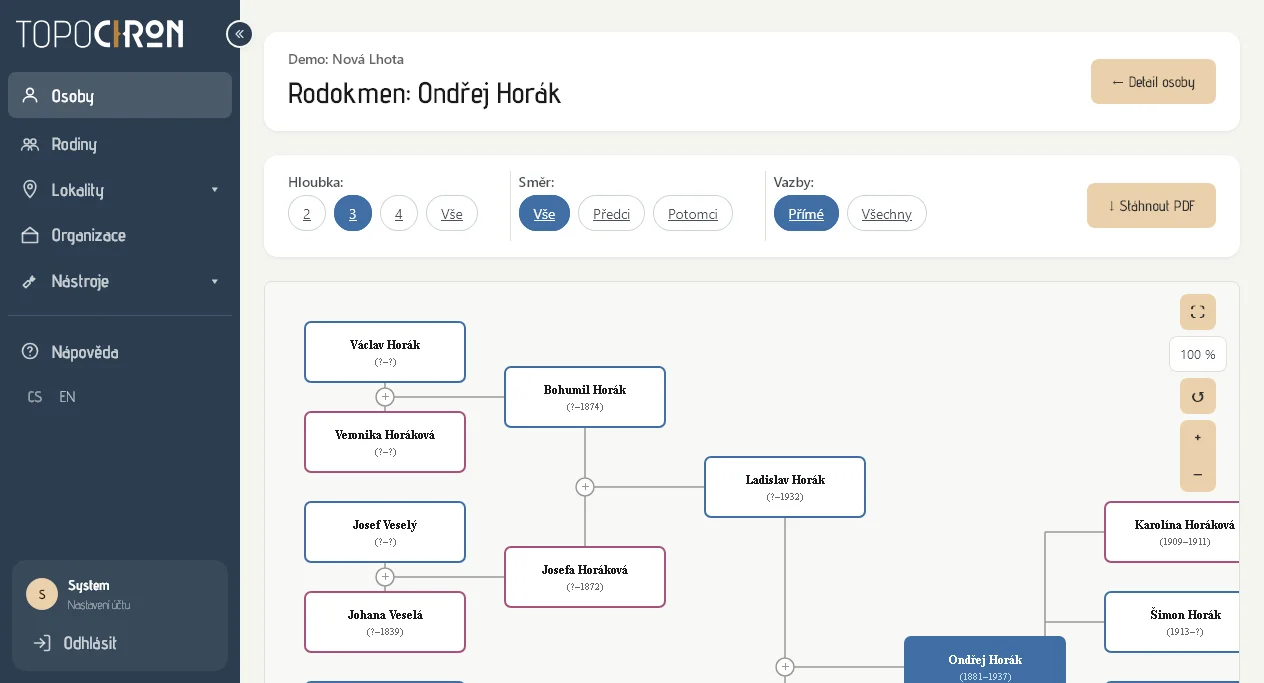Click the plus node between Václav and Veronika
The image size is (1264, 683).
coord(385,397)
